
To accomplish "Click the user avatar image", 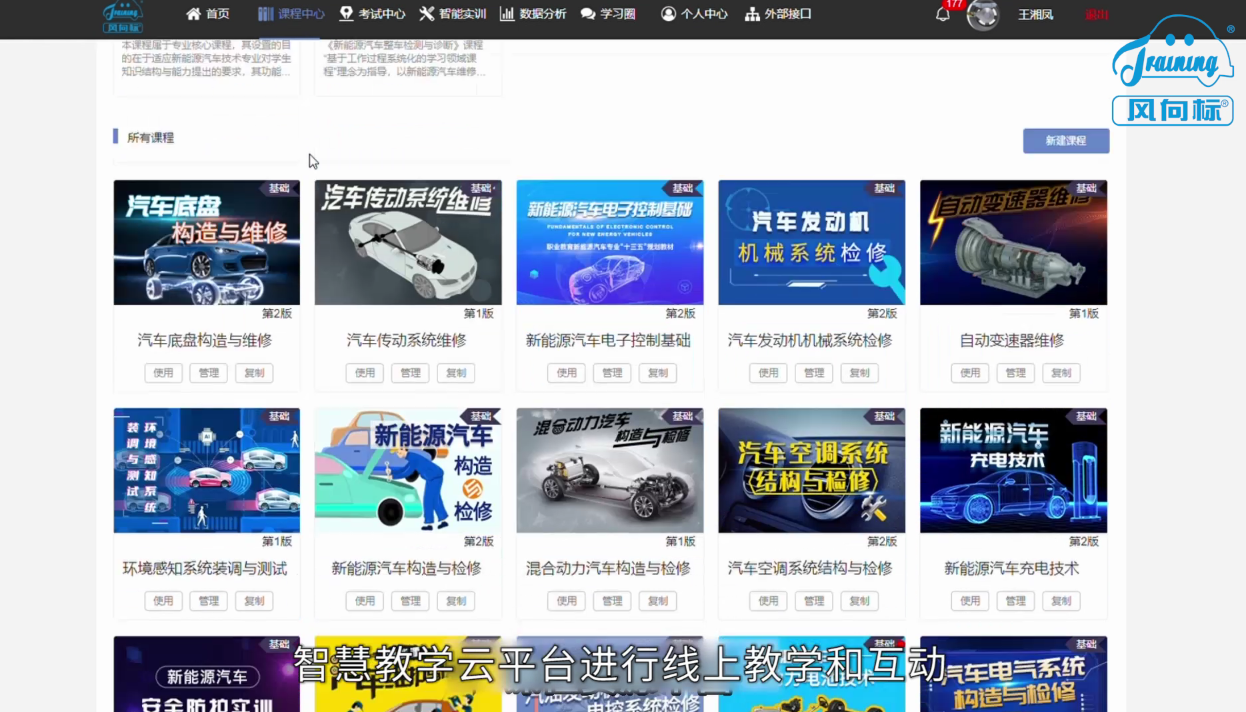I will [x=982, y=16].
